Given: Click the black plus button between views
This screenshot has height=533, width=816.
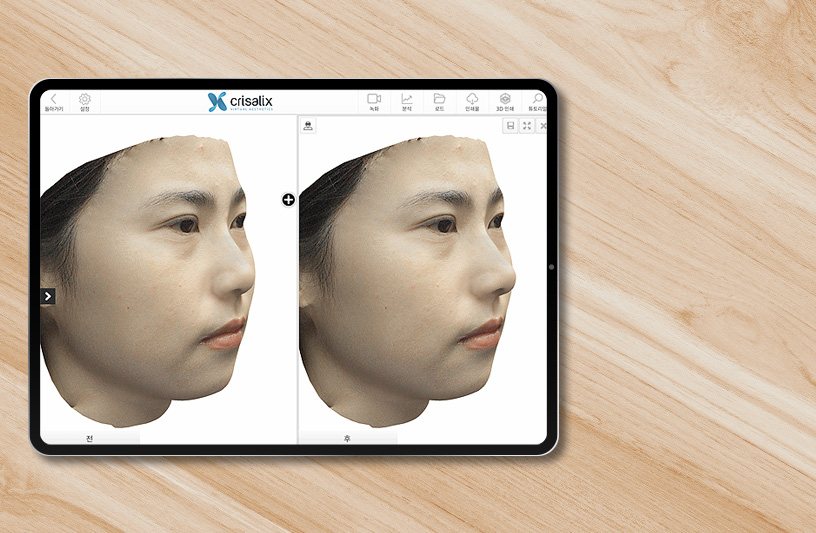Looking at the screenshot, I should pos(288,199).
